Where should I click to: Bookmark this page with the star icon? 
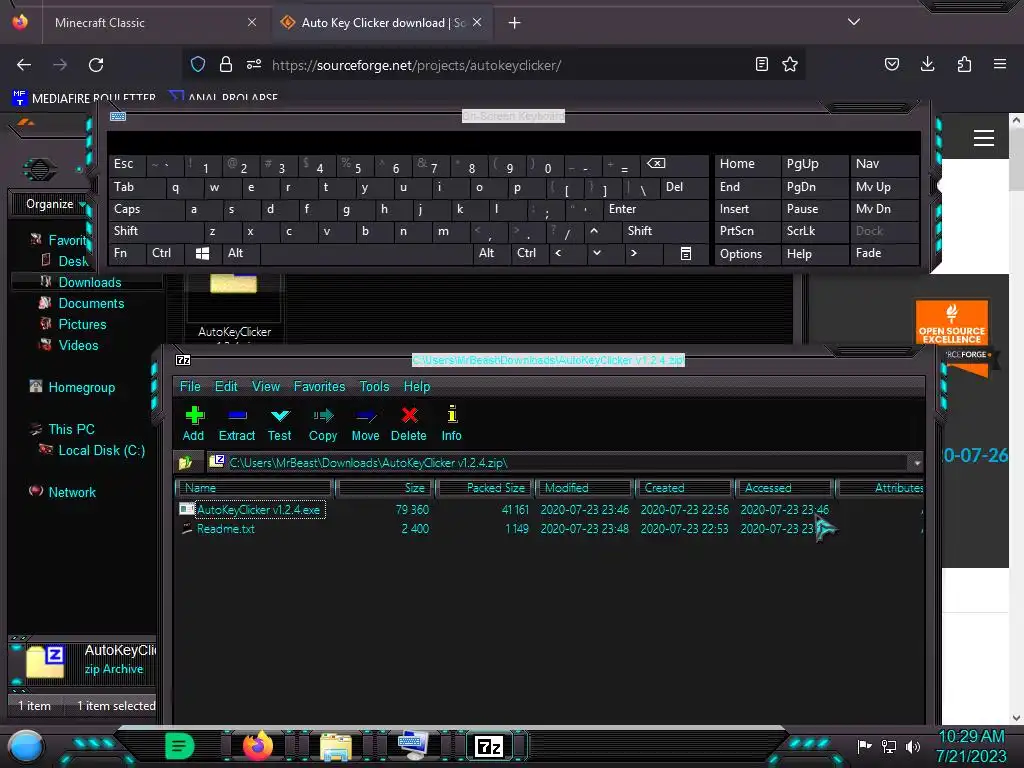click(x=790, y=64)
